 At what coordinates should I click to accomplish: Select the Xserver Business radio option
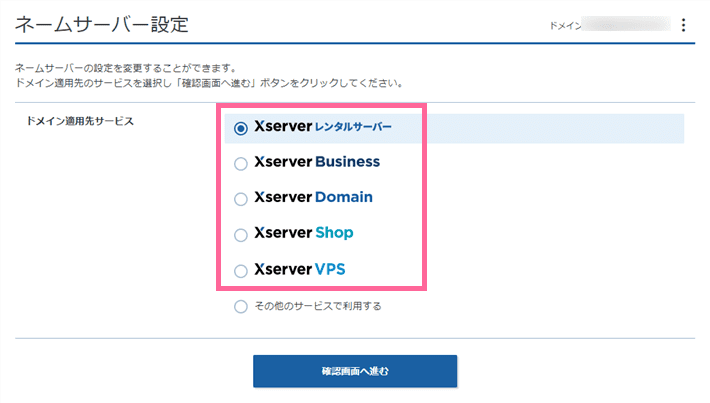click(241, 163)
